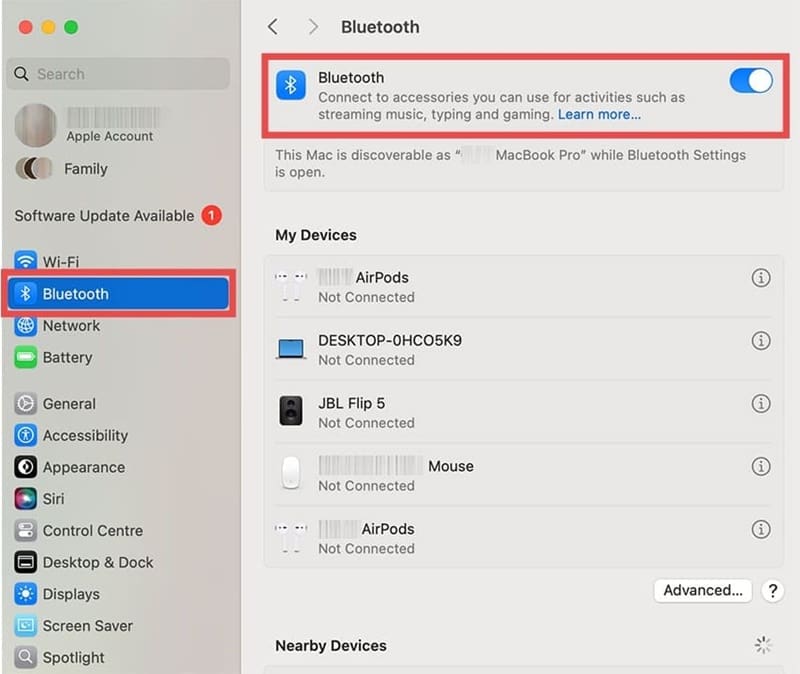
Task: Open Displays settings label
Action: [x=71, y=594]
